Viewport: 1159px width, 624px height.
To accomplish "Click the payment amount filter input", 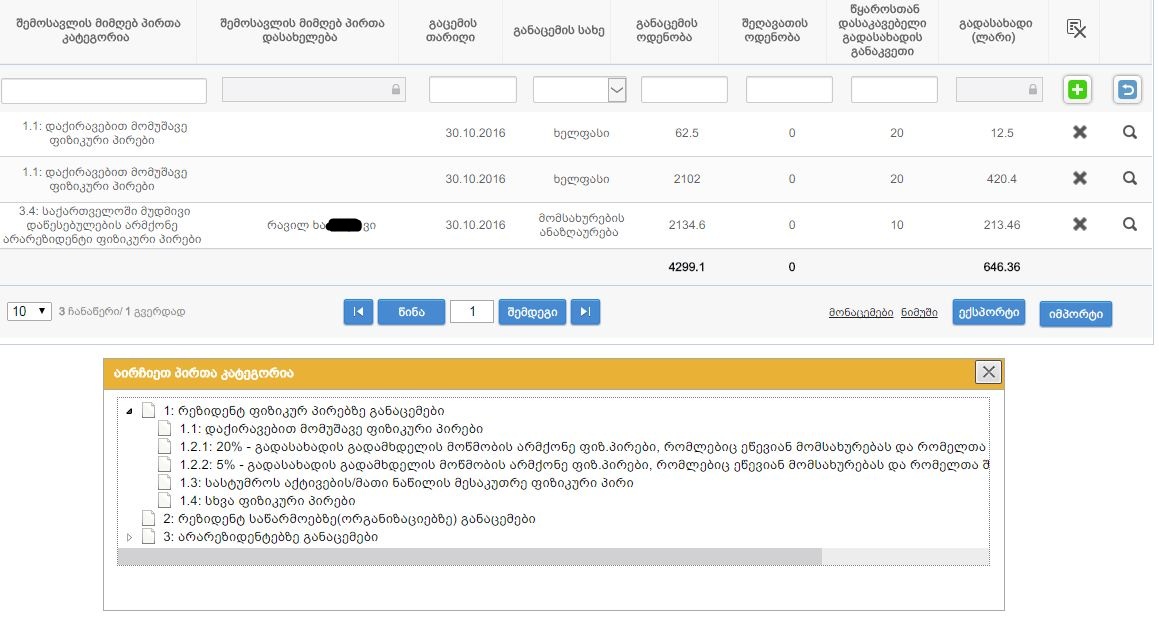I will click(x=684, y=89).
